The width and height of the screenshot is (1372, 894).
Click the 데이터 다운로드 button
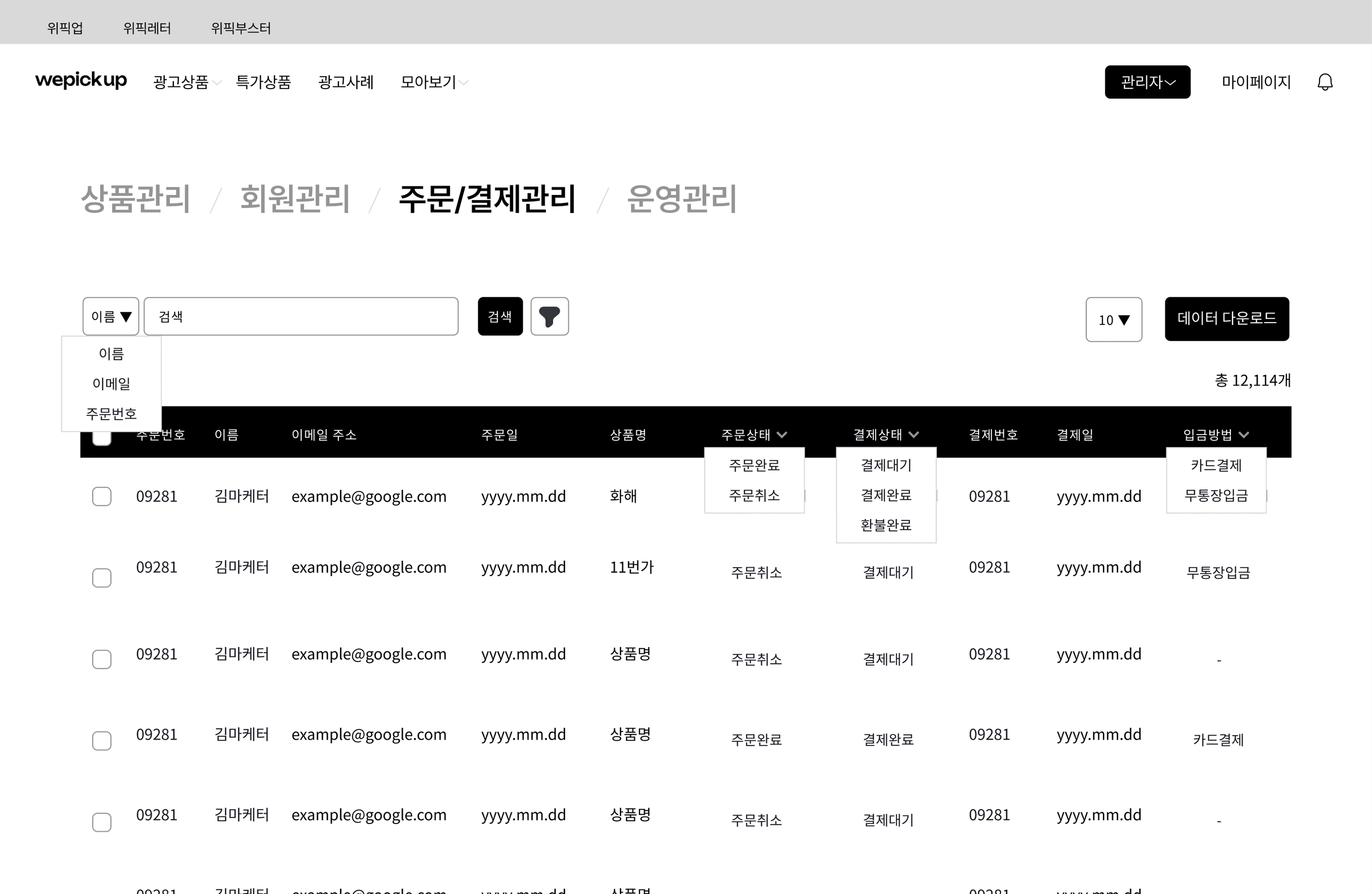[x=1227, y=318]
